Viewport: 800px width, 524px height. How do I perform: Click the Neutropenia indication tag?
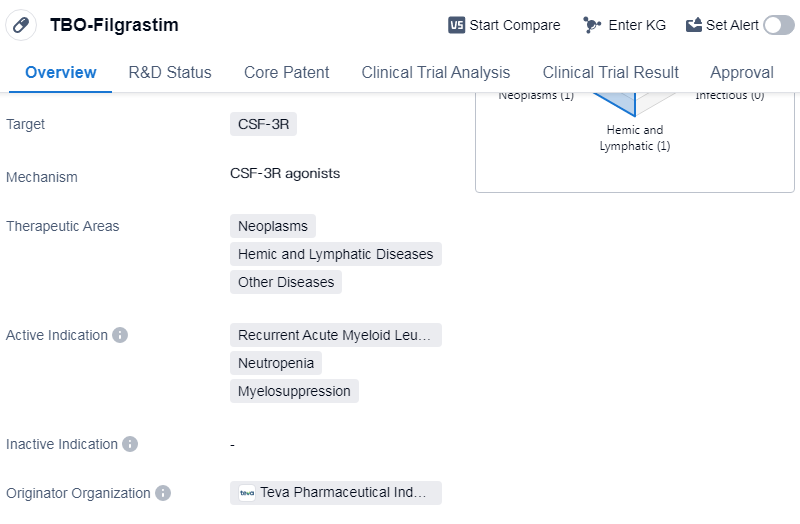pyautogui.click(x=275, y=363)
